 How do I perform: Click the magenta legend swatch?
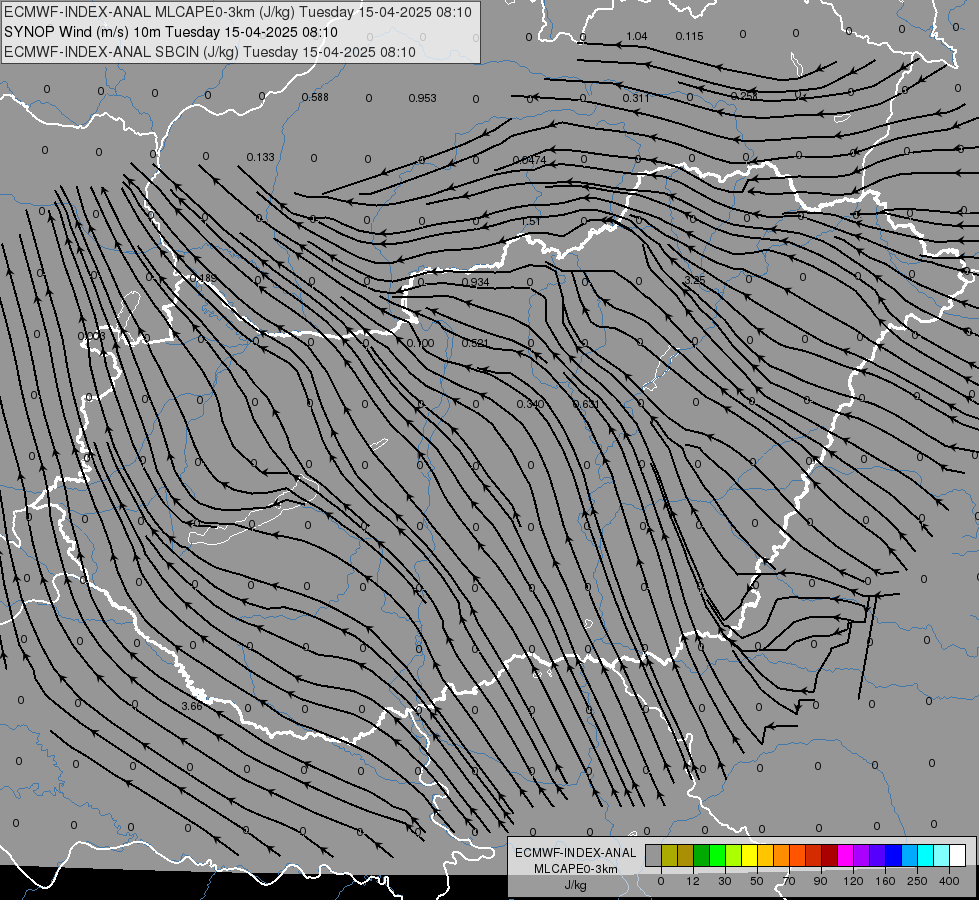(x=845, y=855)
